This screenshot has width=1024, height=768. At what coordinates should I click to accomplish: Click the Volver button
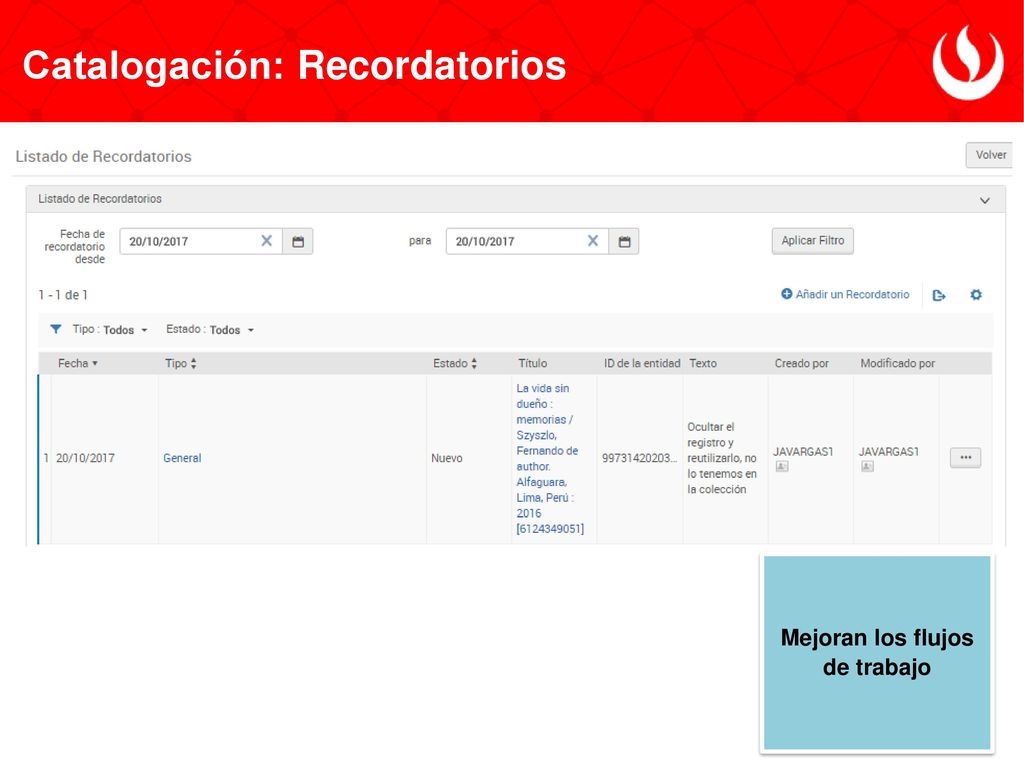pos(989,155)
